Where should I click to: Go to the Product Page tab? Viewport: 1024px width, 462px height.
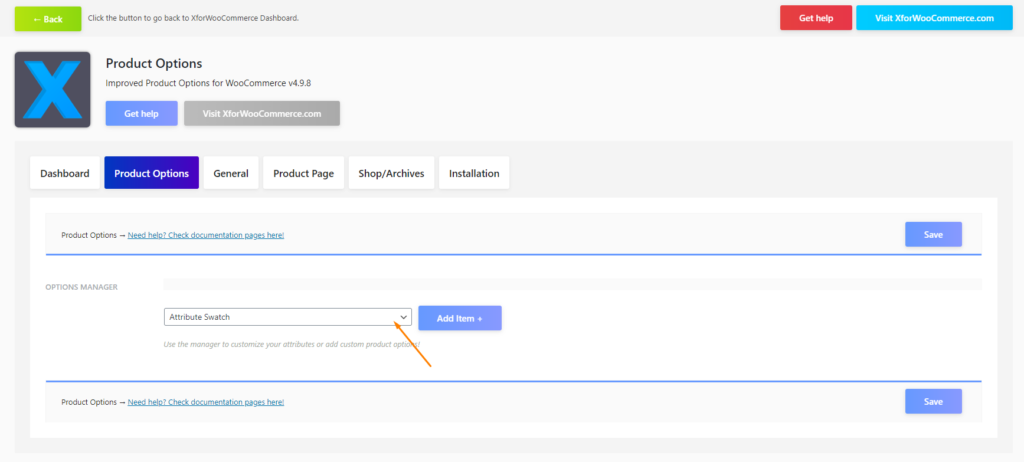click(x=304, y=173)
